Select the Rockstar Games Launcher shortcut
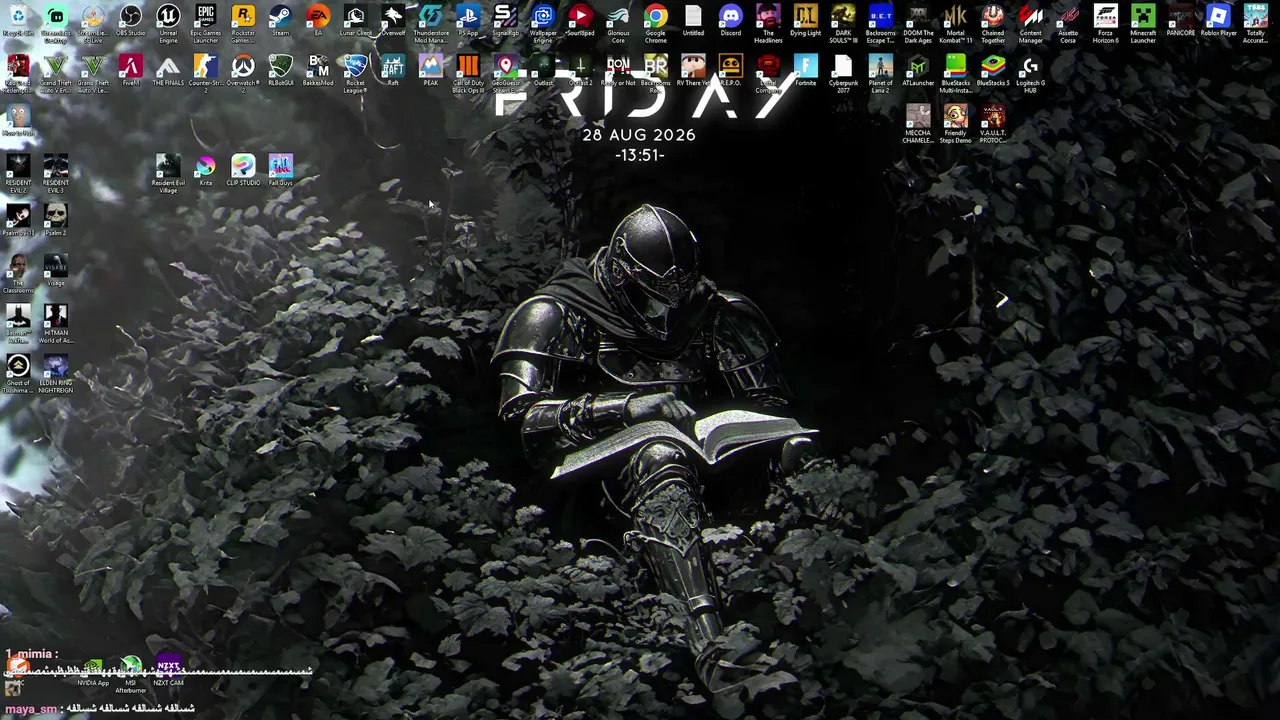1280x720 pixels. tap(243, 24)
